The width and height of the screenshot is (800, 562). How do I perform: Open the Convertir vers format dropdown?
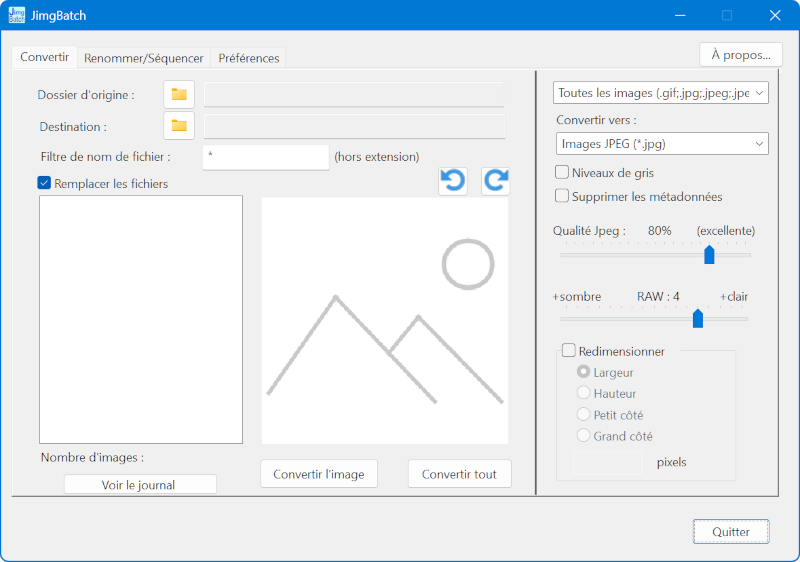click(x=660, y=144)
